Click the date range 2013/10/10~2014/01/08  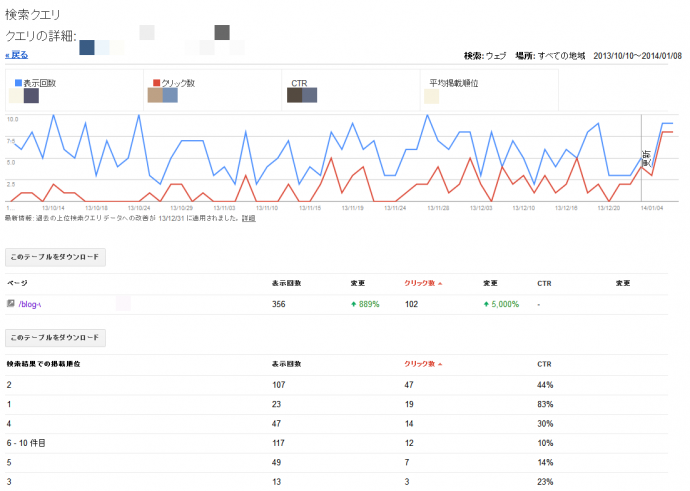click(637, 56)
